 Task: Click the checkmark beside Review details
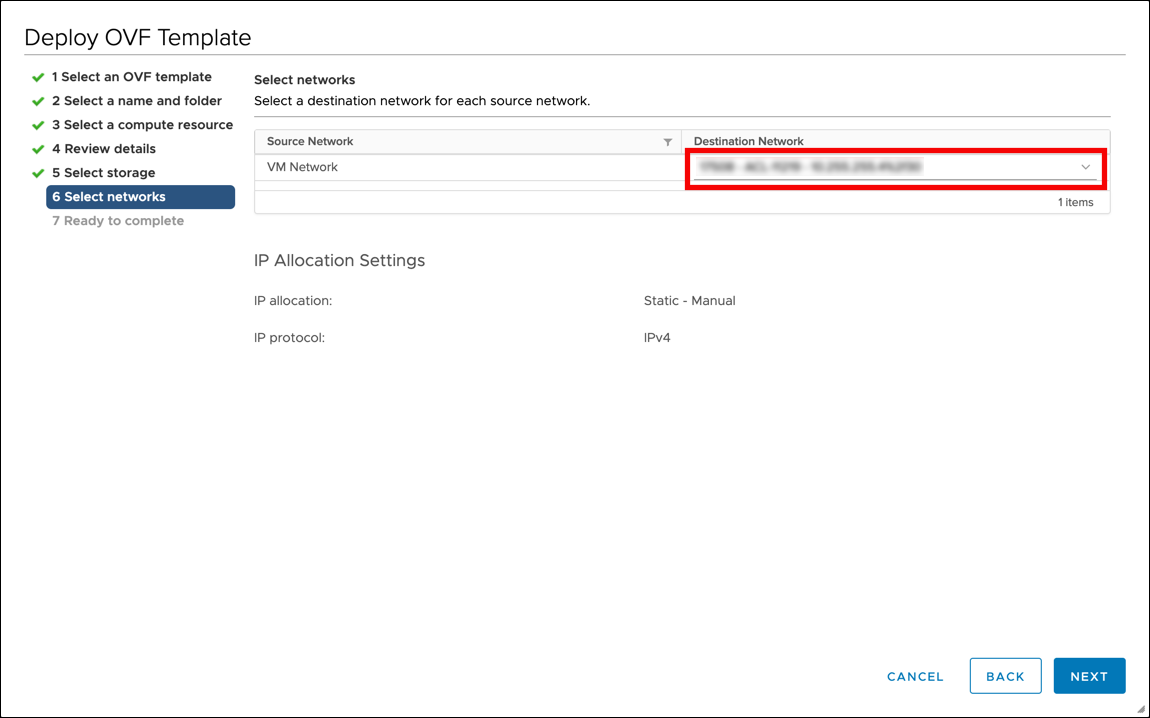38,149
